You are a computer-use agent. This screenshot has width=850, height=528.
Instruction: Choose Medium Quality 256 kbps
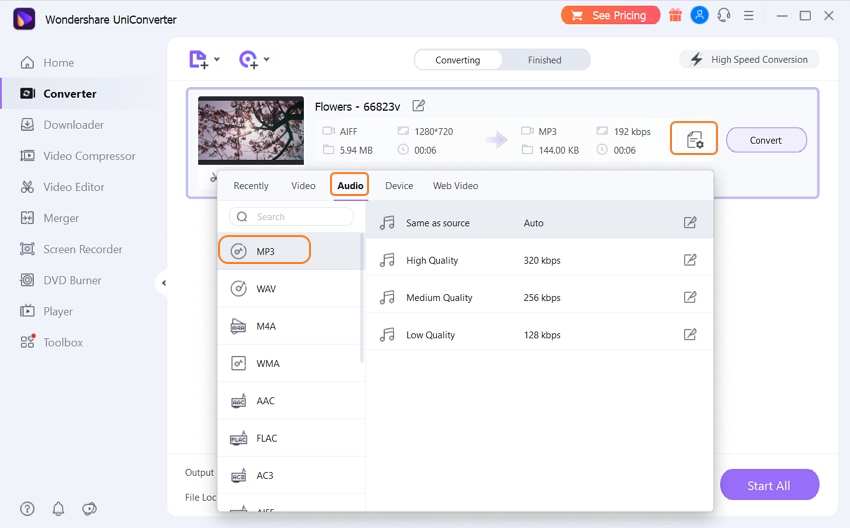539,297
